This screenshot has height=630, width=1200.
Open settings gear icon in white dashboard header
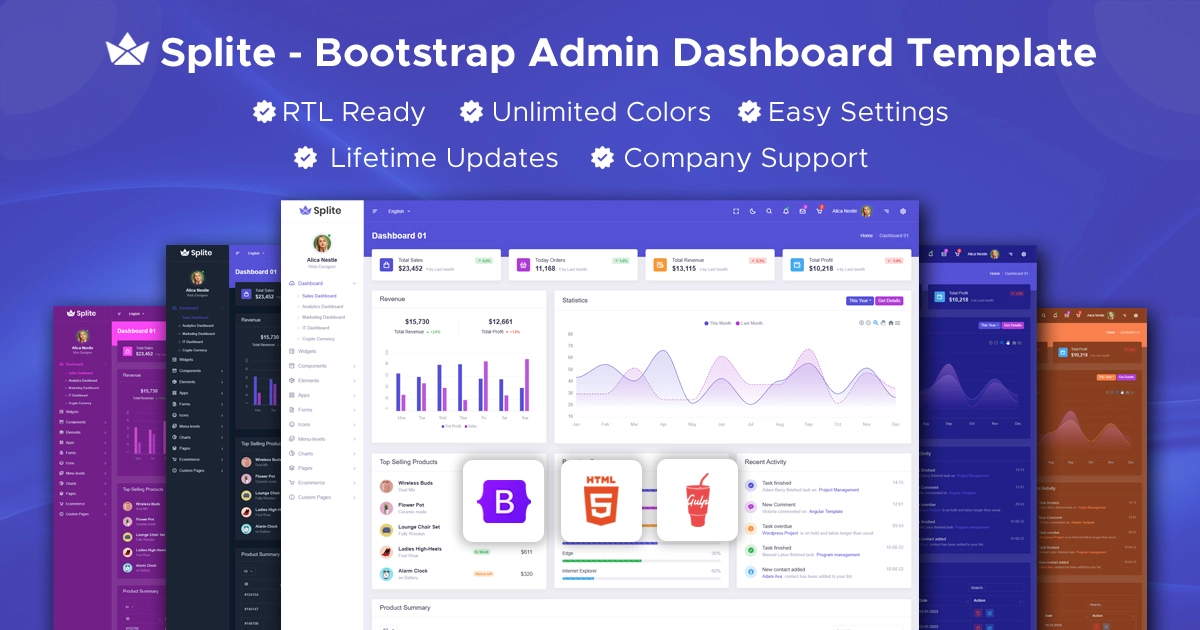[903, 211]
